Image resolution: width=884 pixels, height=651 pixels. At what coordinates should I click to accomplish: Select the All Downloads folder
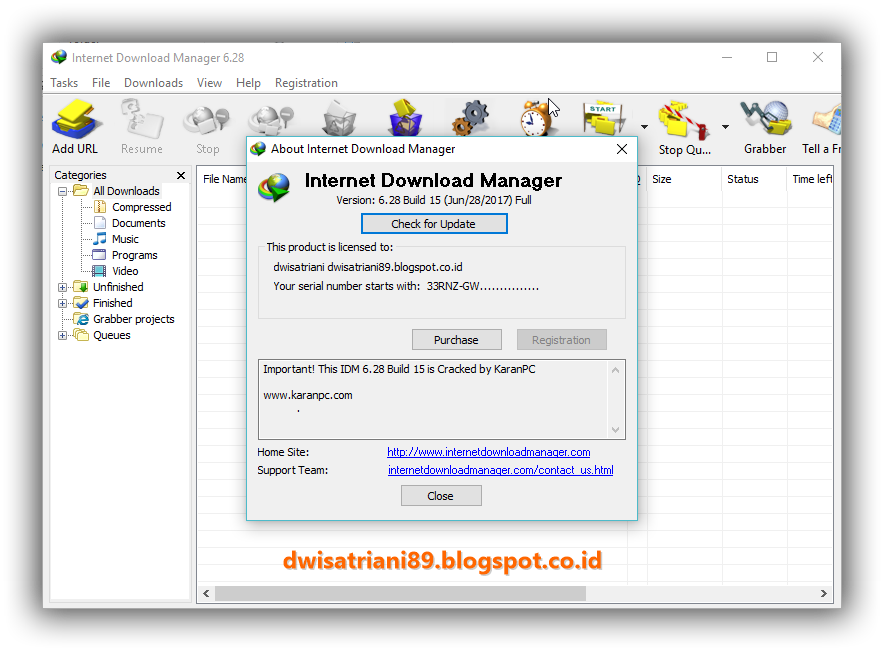(126, 191)
